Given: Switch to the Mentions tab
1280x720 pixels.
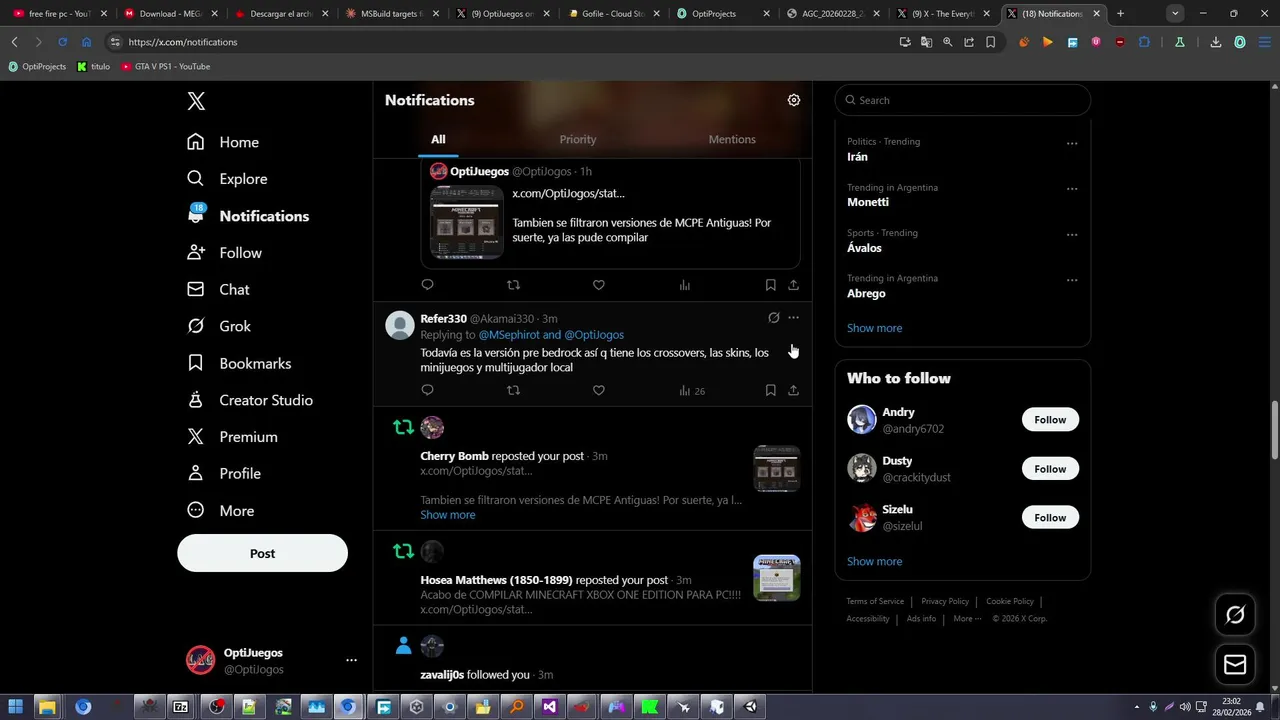Looking at the screenshot, I should [x=732, y=139].
